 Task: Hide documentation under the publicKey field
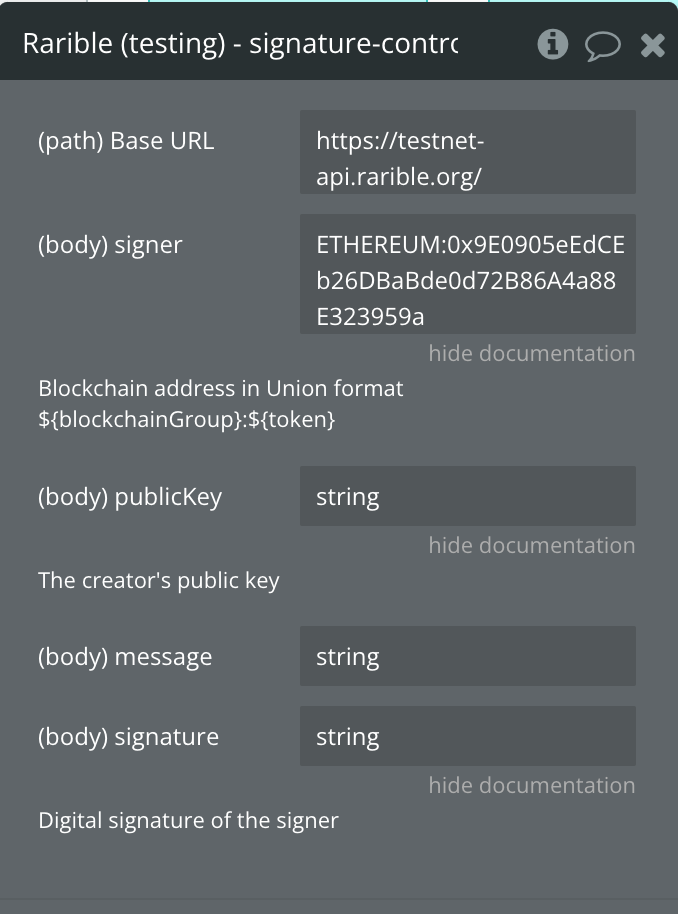coord(532,546)
